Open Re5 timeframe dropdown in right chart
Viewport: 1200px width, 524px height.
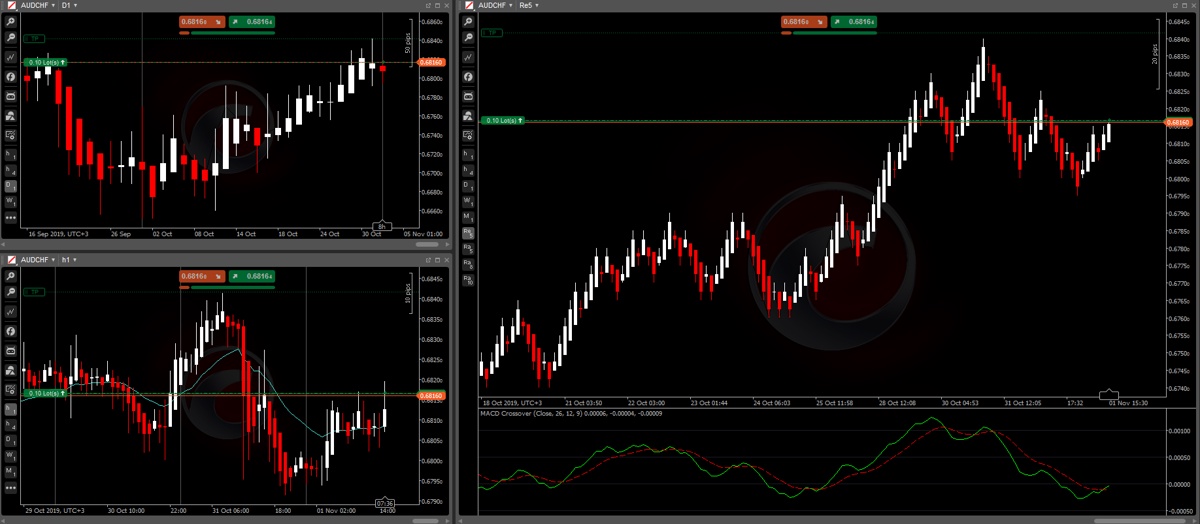pos(529,5)
